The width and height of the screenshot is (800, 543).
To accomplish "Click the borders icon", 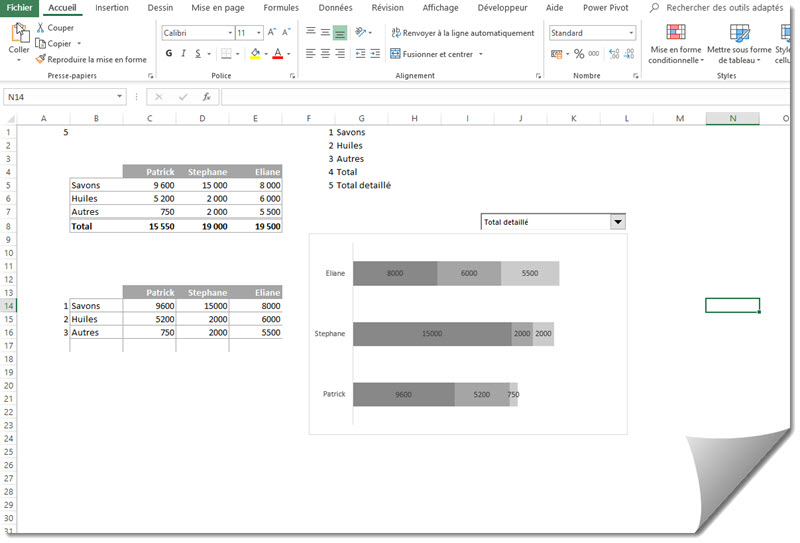I will pos(226,54).
